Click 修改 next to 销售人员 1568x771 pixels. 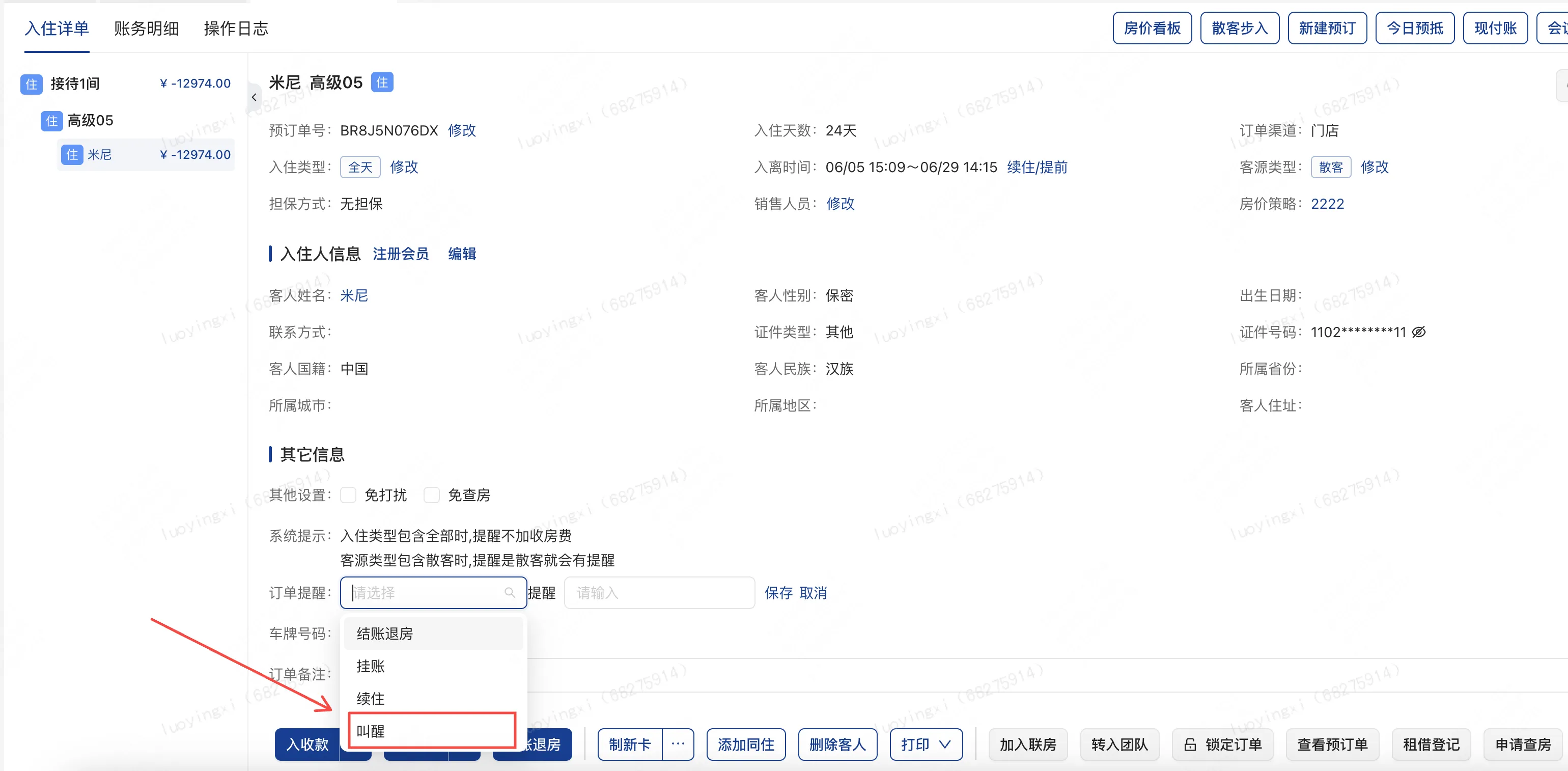(841, 203)
